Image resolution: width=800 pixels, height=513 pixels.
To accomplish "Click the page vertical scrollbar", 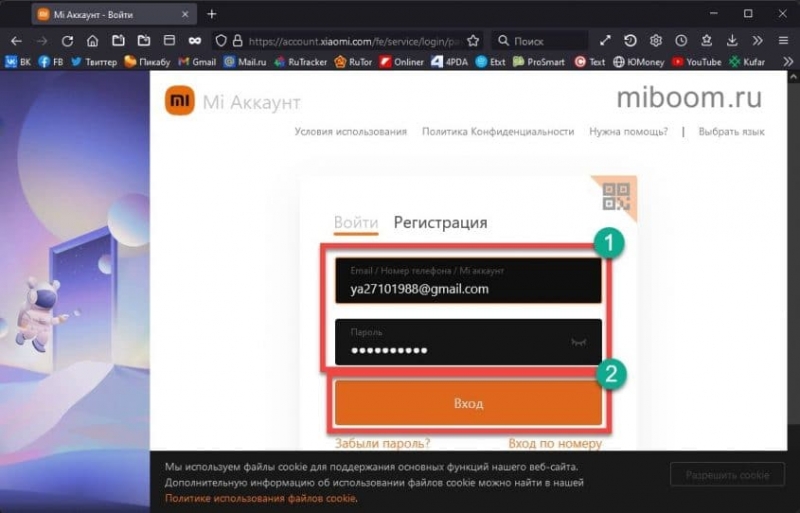I will coord(793,255).
